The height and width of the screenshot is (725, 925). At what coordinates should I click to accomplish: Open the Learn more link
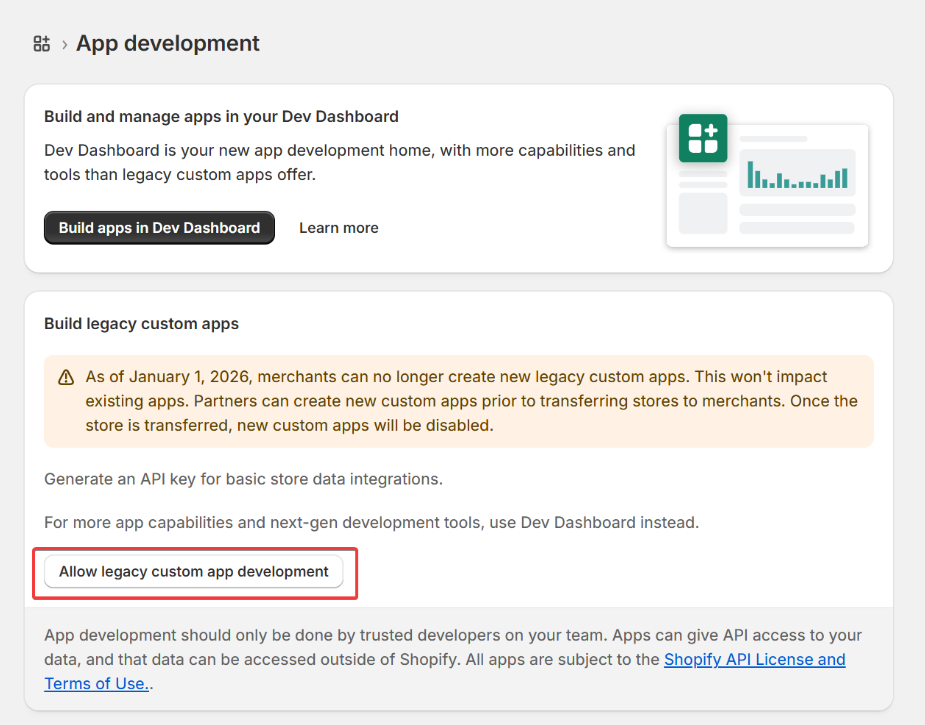pyautogui.click(x=338, y=228)
